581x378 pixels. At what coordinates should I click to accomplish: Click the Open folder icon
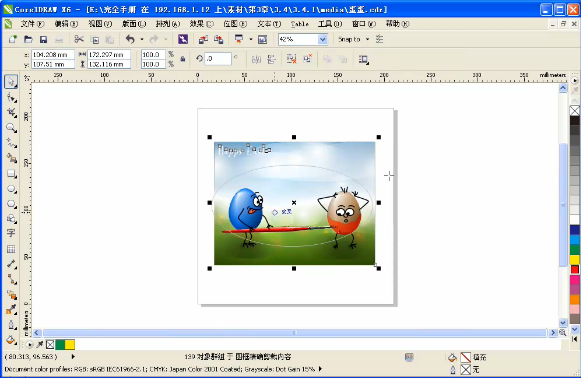(x=28, y=39)
